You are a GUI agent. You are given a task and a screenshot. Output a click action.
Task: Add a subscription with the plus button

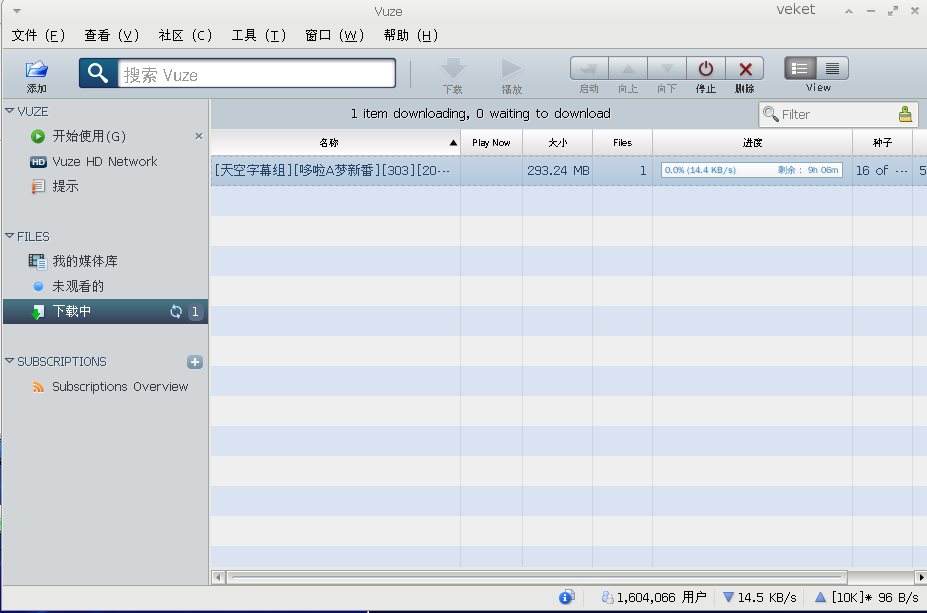coord(195,362)
